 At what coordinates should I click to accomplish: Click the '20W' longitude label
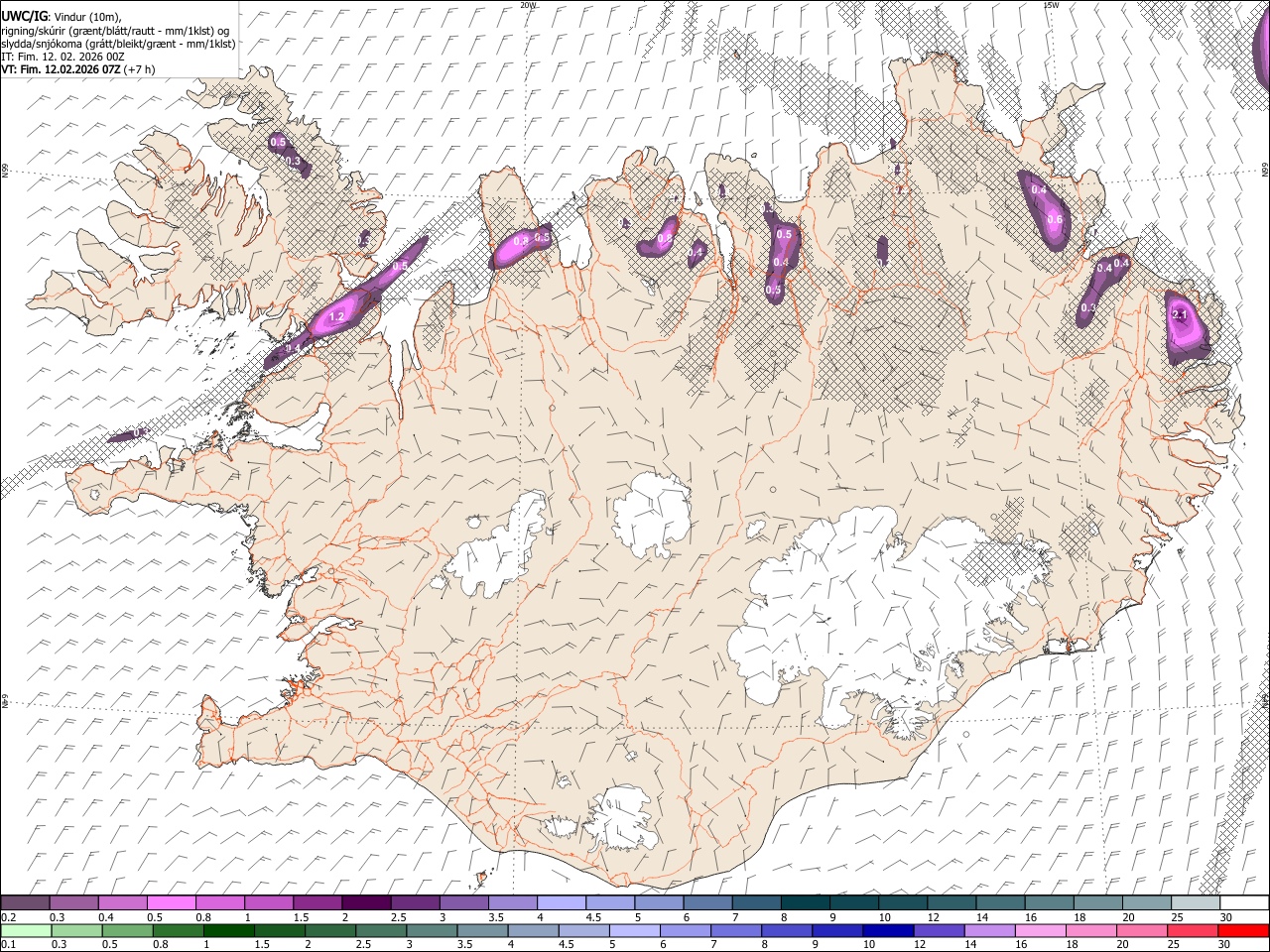tap(528, 5)
